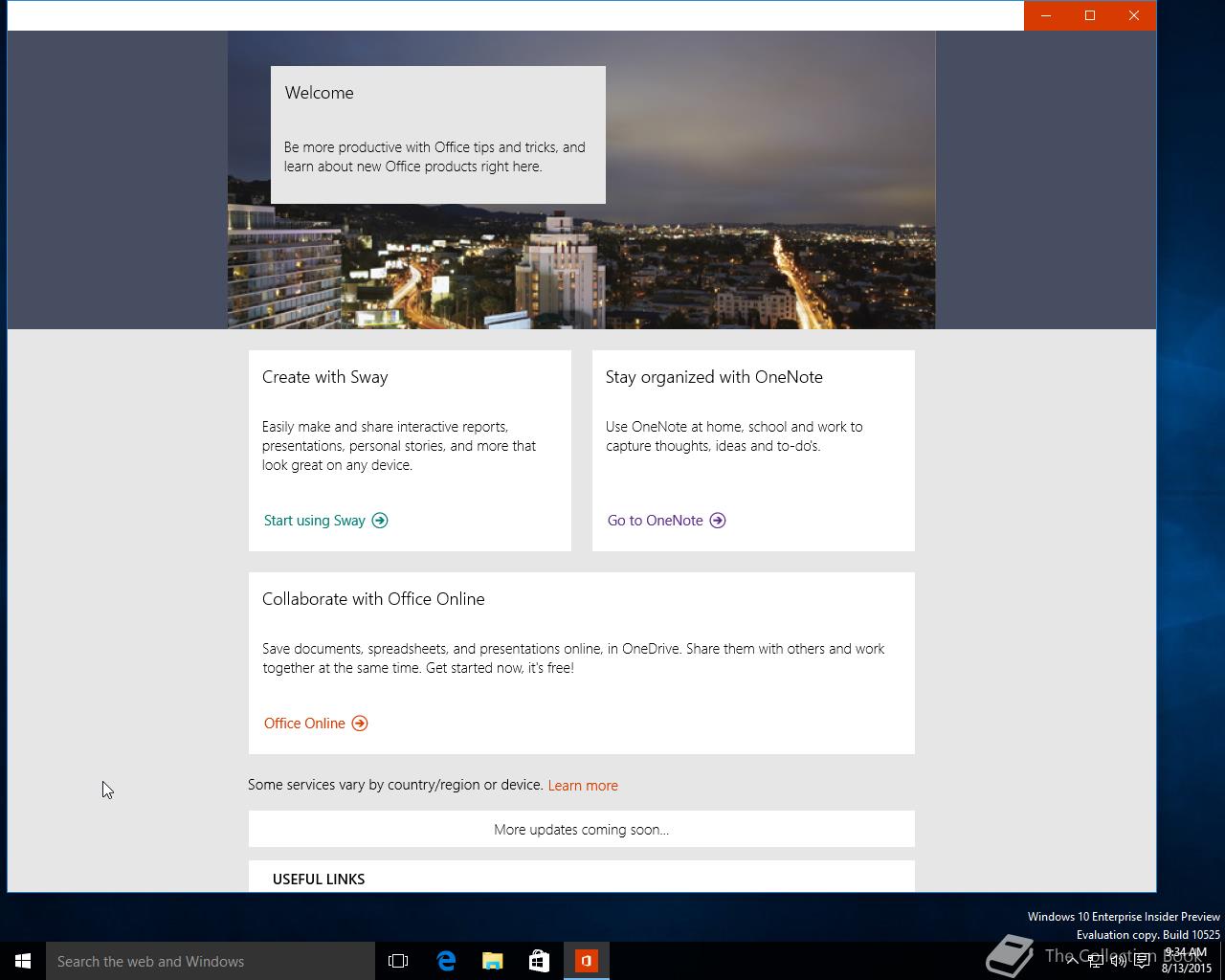Select the Get Office taskbar icon

coord(587,961)
